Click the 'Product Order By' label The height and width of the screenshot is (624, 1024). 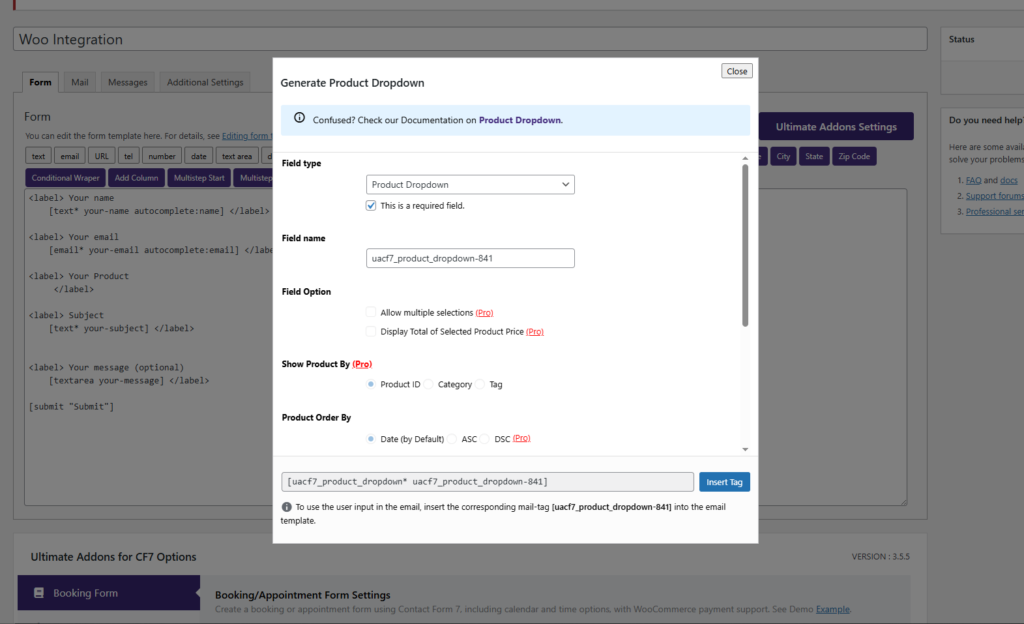point(316,418)
